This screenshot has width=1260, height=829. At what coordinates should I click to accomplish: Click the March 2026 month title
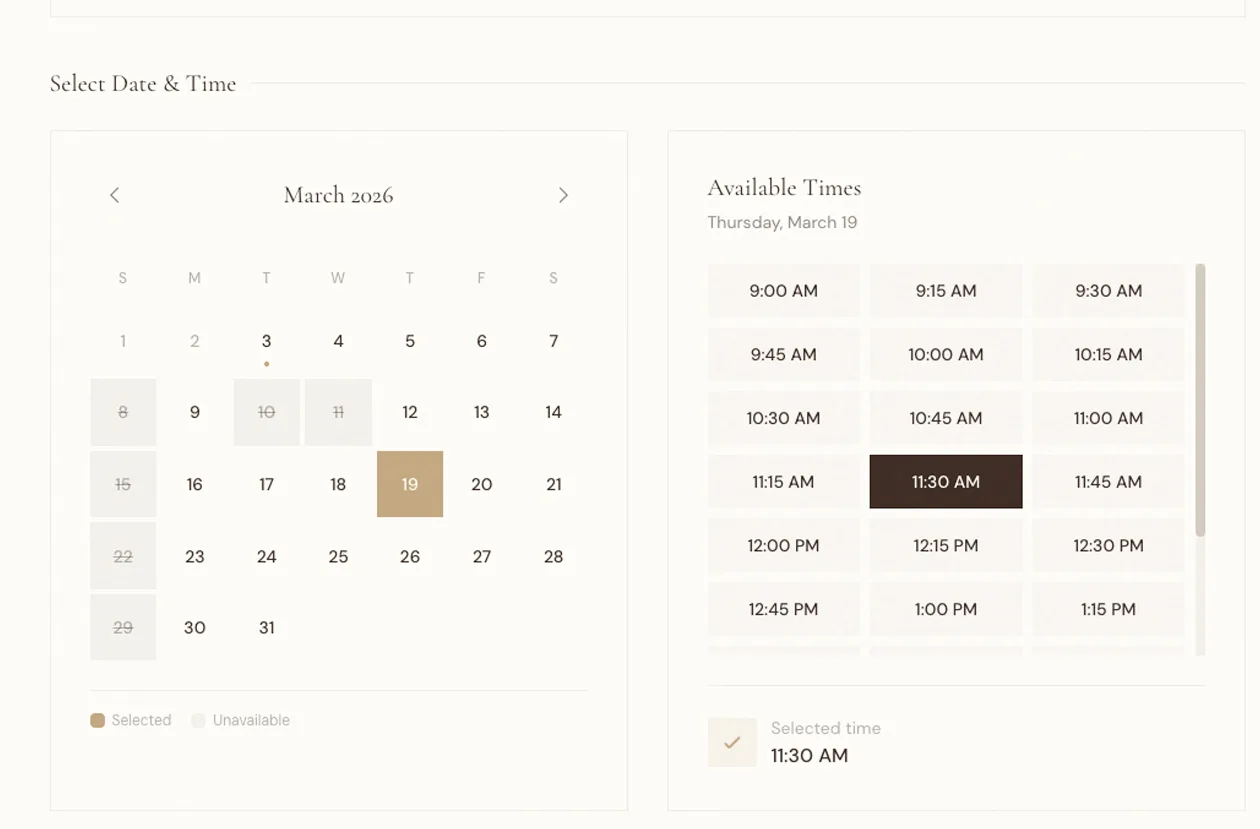(x=338, y=195)
